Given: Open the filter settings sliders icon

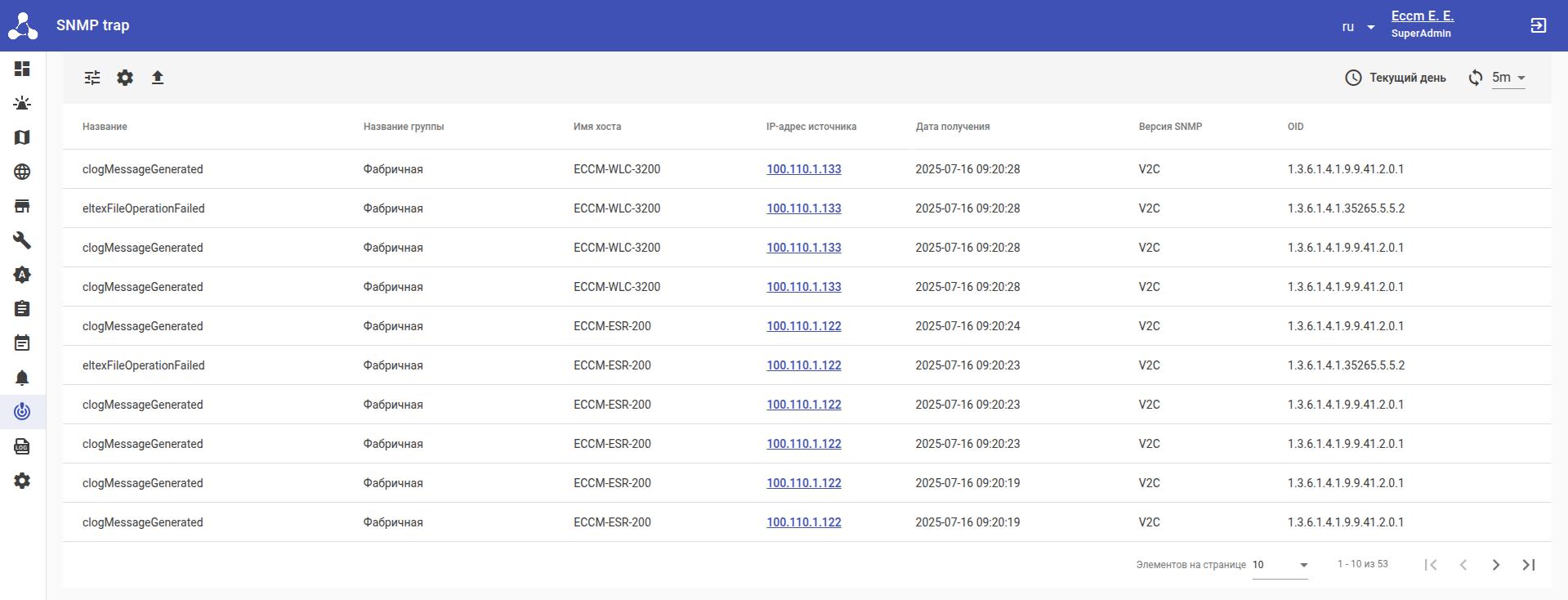Looking at the screenshot, I should pyautogui.click(x=92, y=78).
